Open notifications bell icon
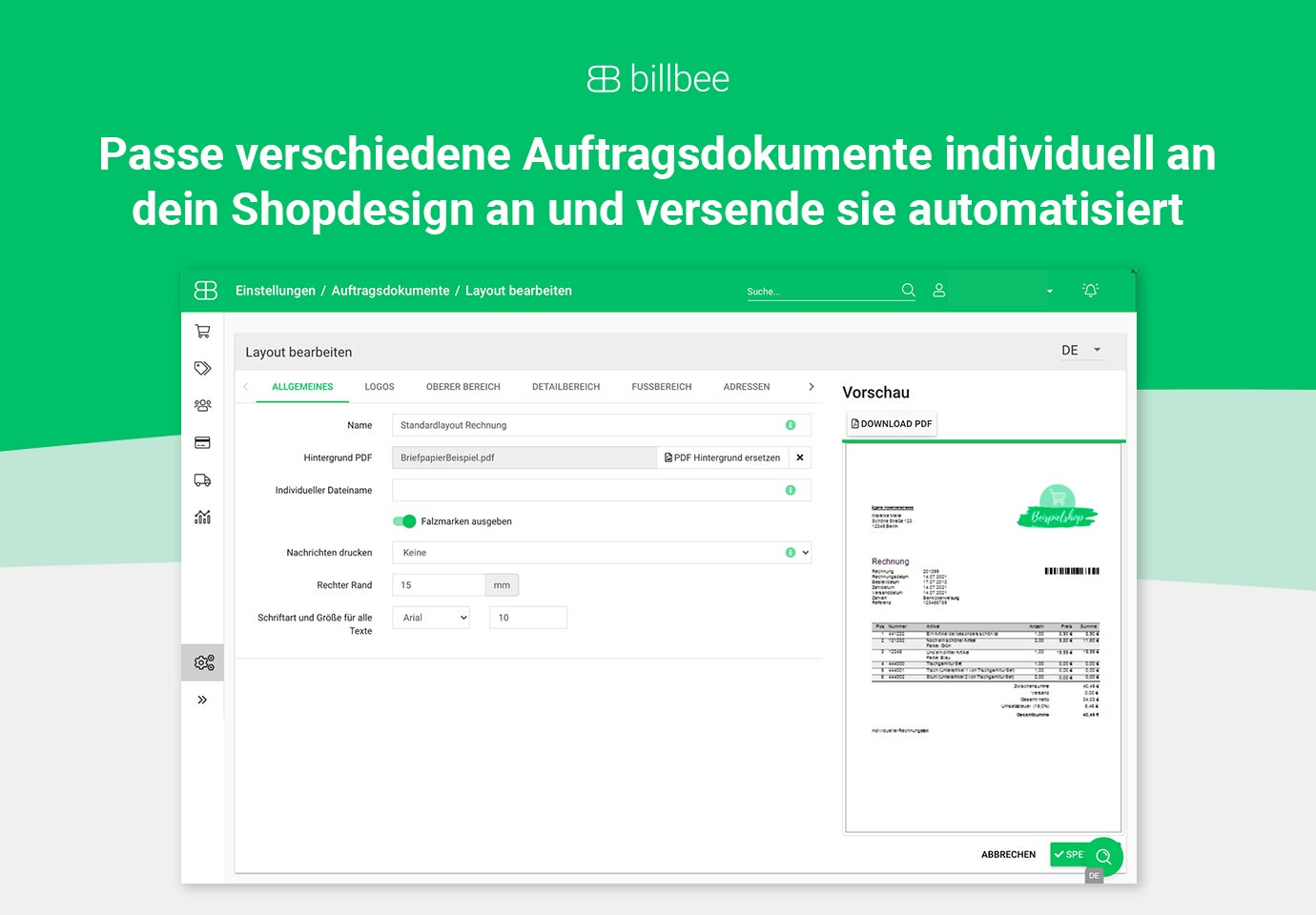 pyautogui.click(x=1090, y=290)
